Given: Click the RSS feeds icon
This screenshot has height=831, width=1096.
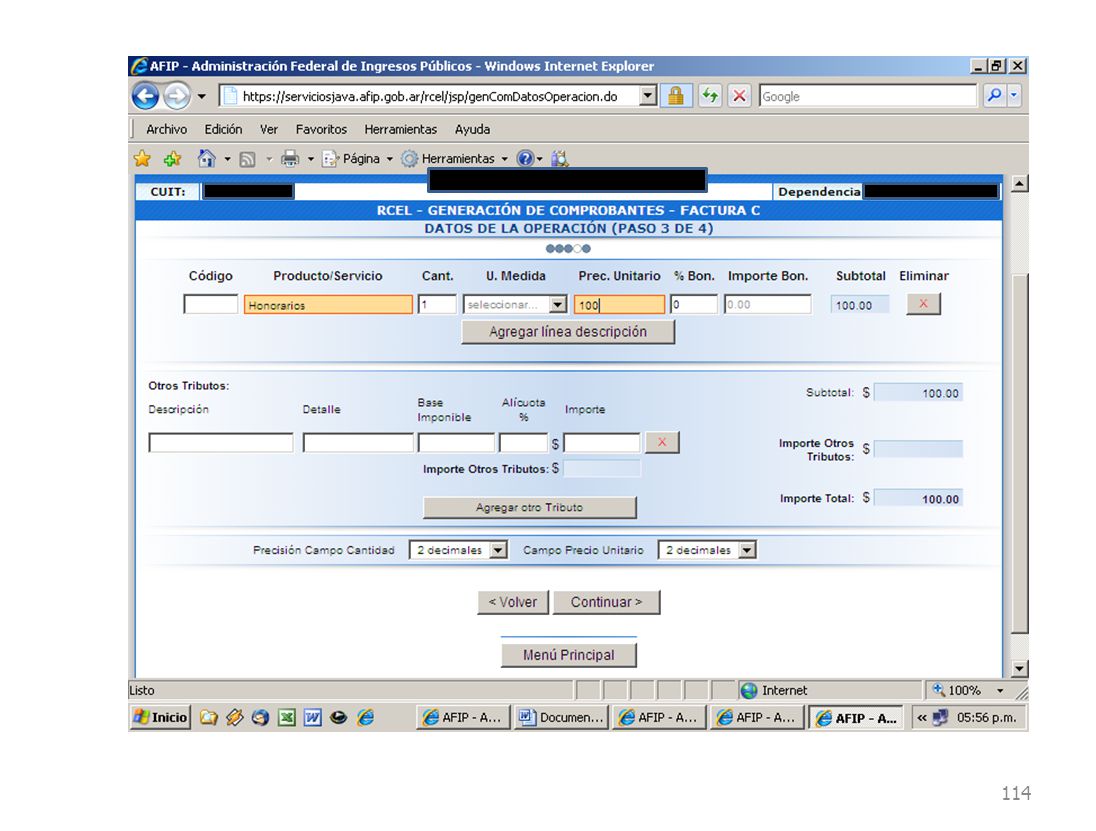Looking at the screenshot, I should (x=247, y=159).
